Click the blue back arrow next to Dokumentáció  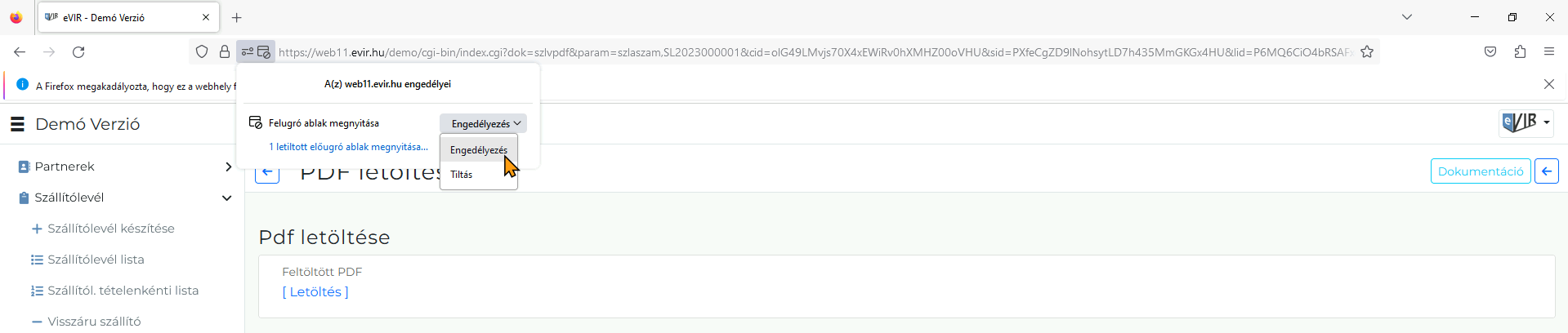coord(1547,171)
